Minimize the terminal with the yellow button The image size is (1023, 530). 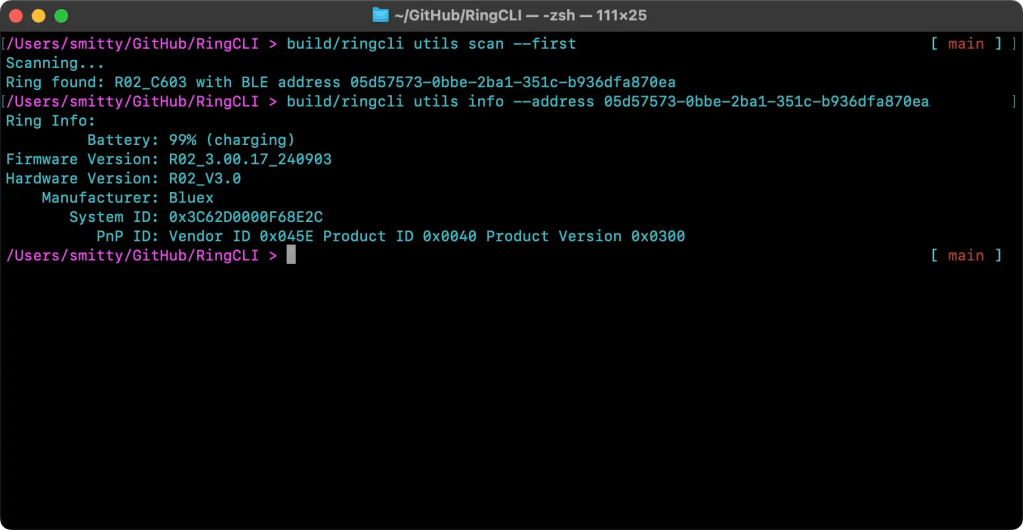(39, 16)
